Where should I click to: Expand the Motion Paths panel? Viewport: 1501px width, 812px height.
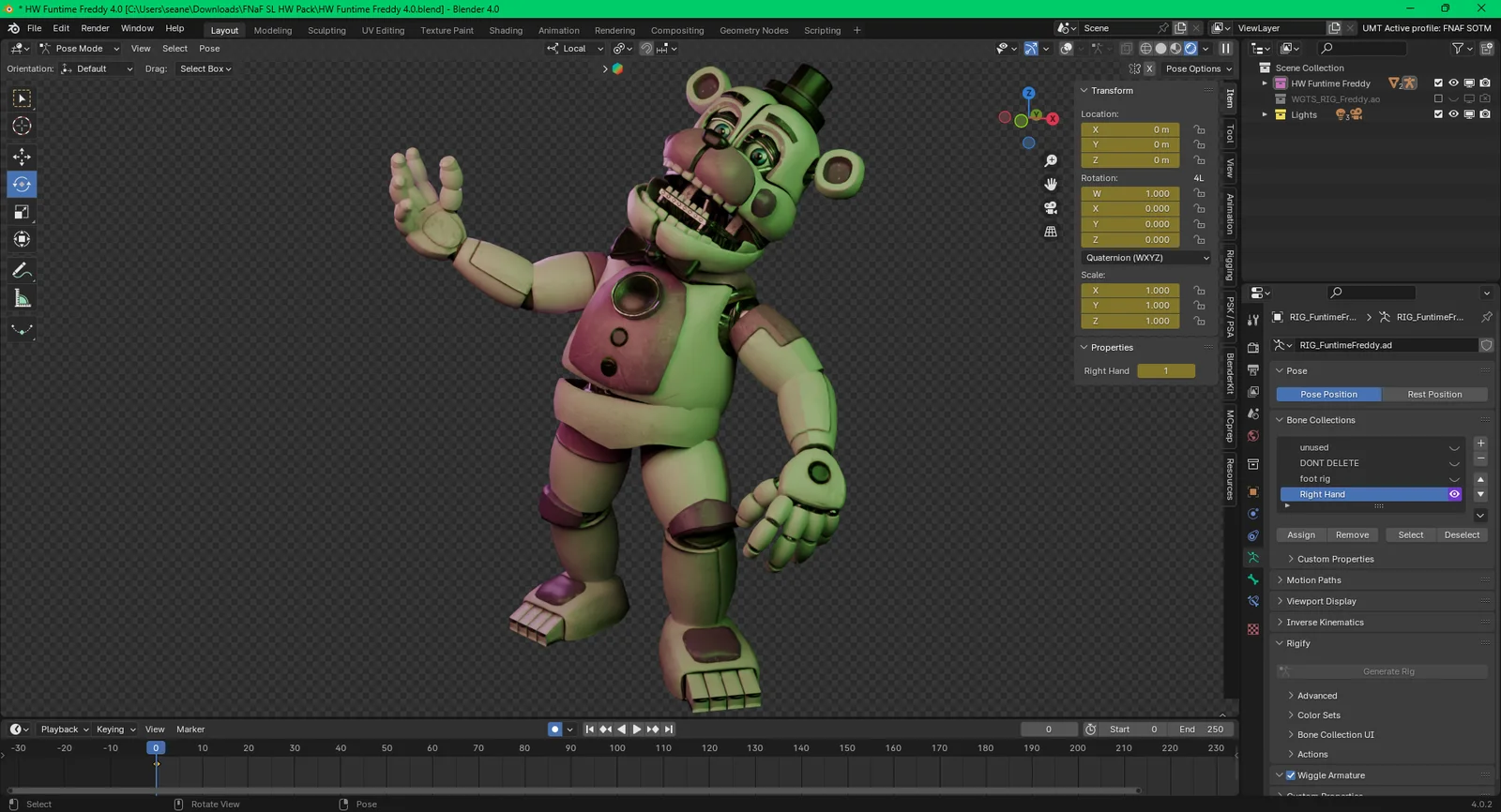[x=1313, y=580]
